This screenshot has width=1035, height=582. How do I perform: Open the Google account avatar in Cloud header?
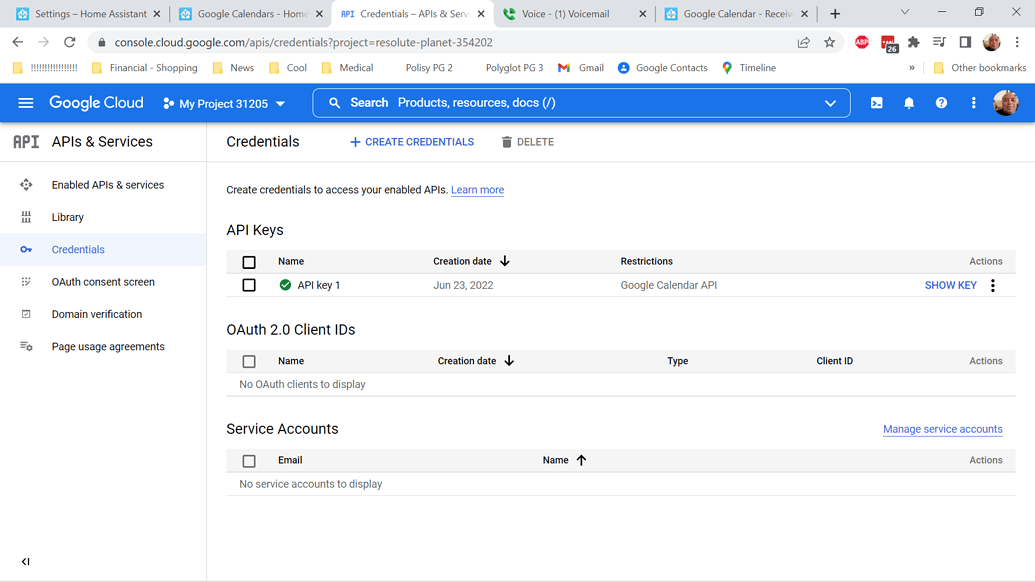tap(1006, 103)
